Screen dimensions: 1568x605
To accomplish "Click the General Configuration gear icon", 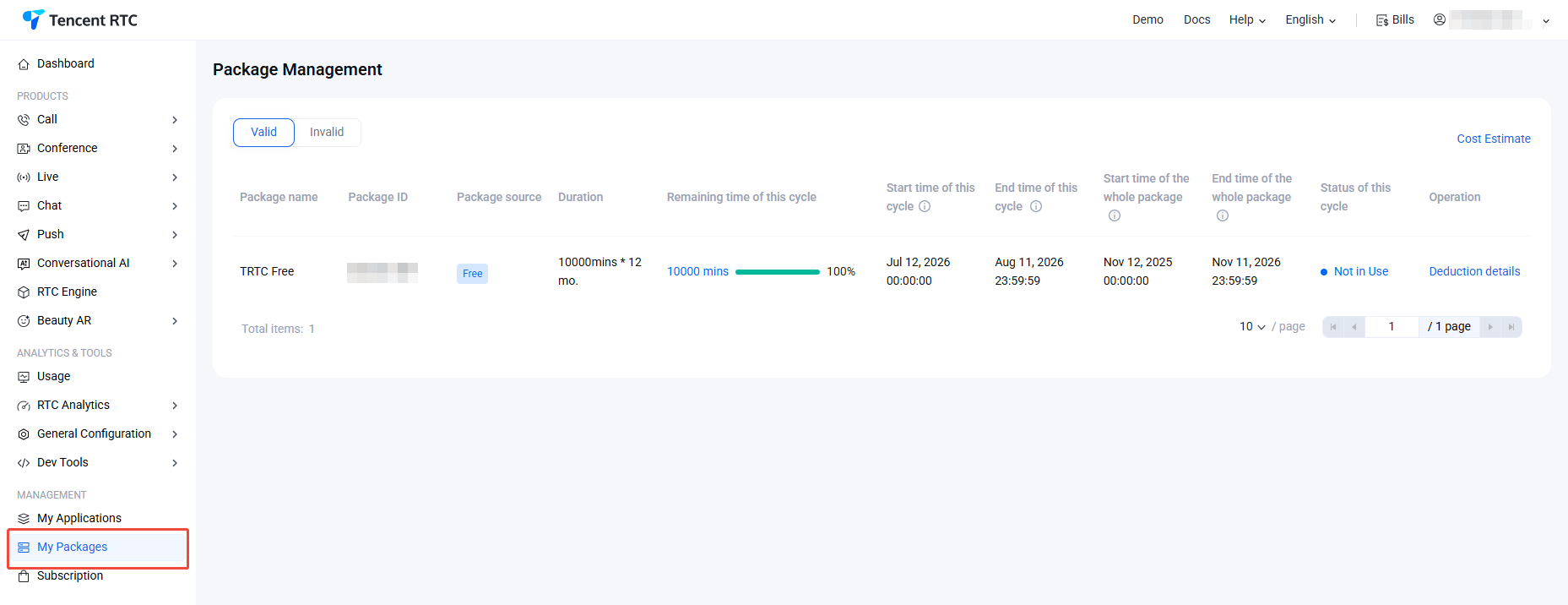I will (24, 434).
